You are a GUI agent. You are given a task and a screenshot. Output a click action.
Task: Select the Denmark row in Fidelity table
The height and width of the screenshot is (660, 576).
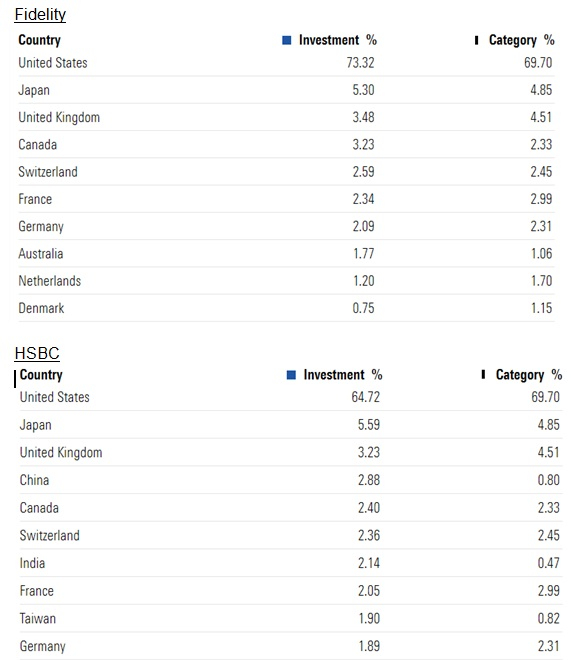click(286, 308)
